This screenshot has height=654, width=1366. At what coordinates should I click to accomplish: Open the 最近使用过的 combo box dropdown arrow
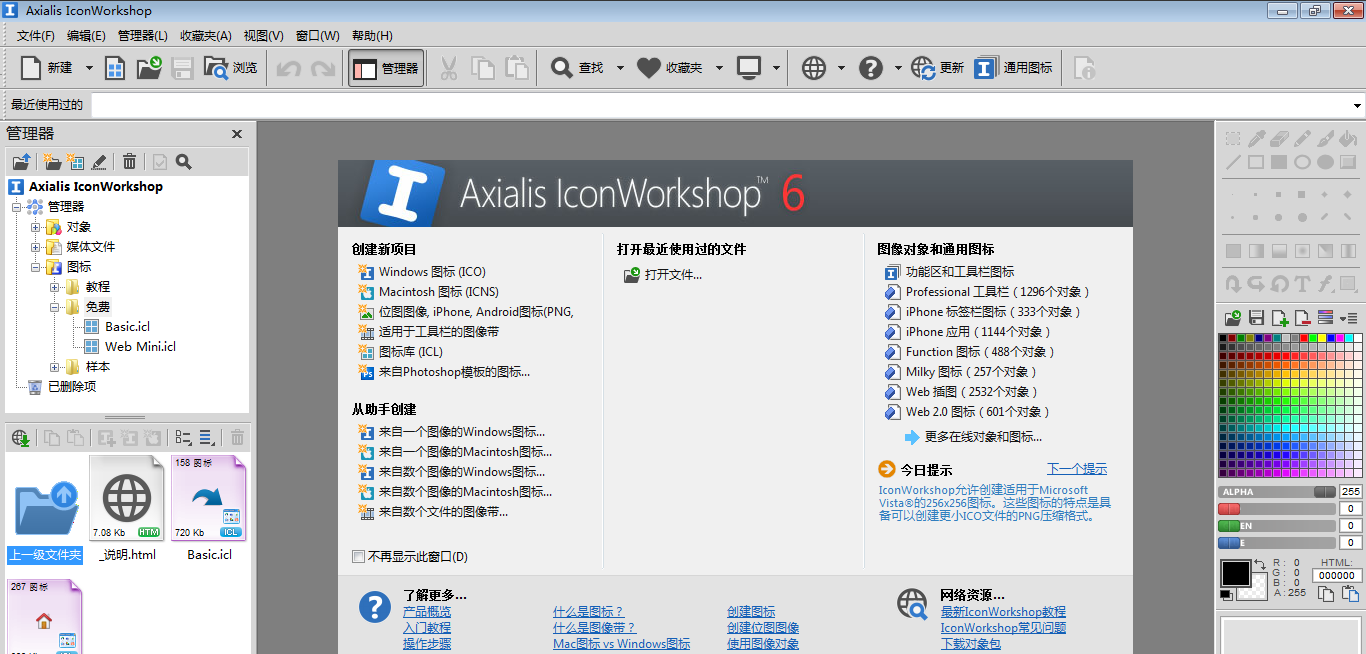[x=1357, y=105]
